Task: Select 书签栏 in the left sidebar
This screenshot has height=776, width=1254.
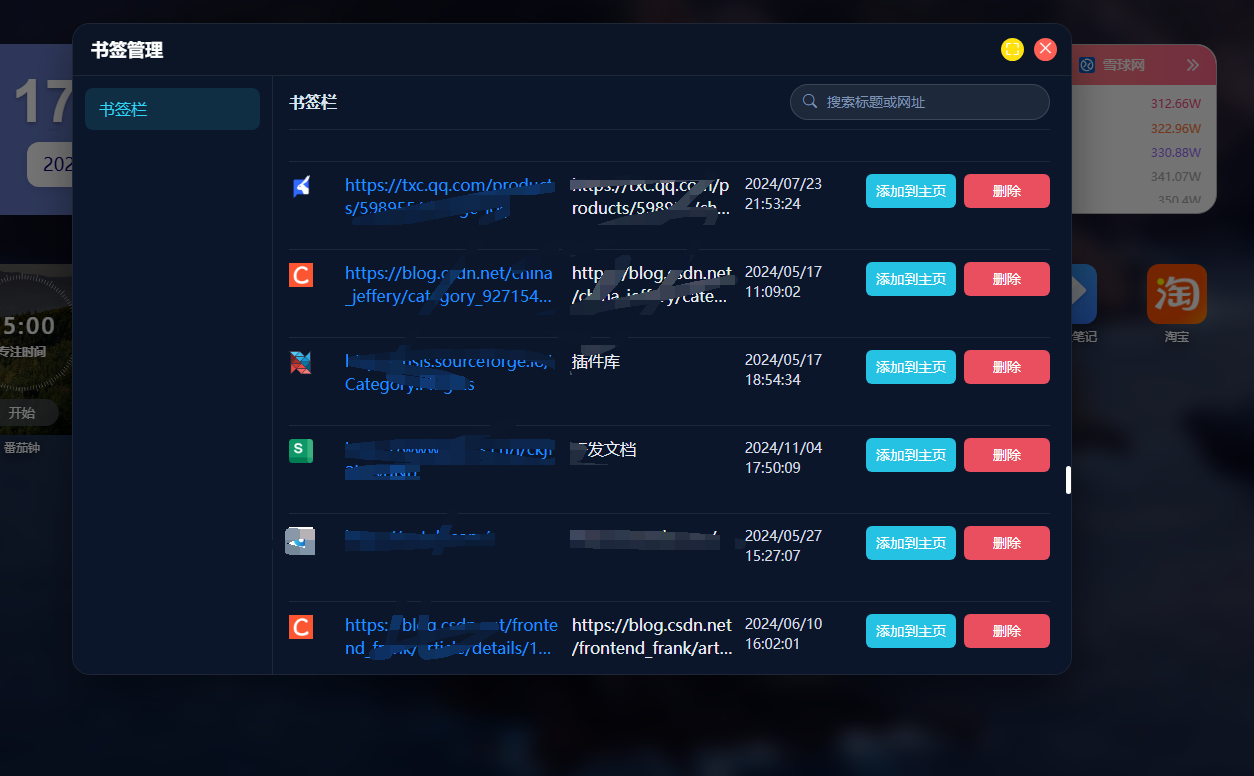Action: (x=172, y=109)
